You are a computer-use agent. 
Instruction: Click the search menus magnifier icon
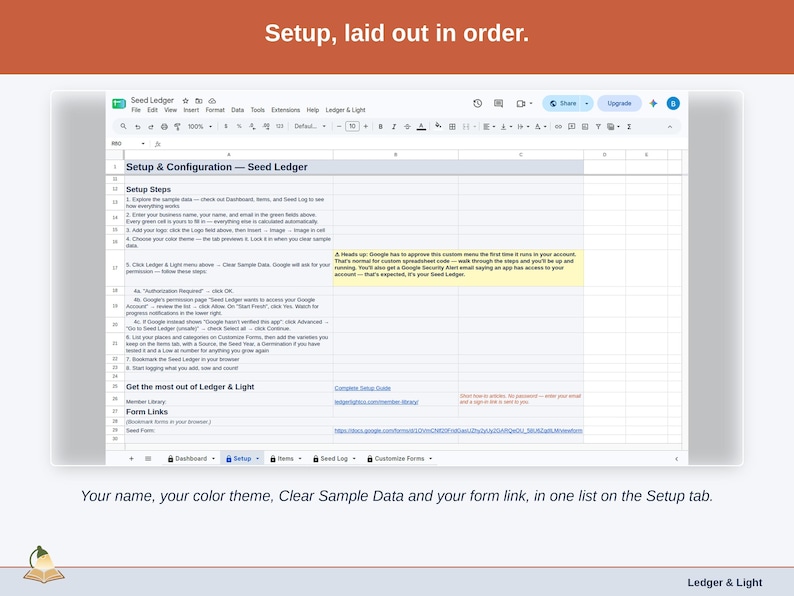pyautogui.click(x=124, y=127)
